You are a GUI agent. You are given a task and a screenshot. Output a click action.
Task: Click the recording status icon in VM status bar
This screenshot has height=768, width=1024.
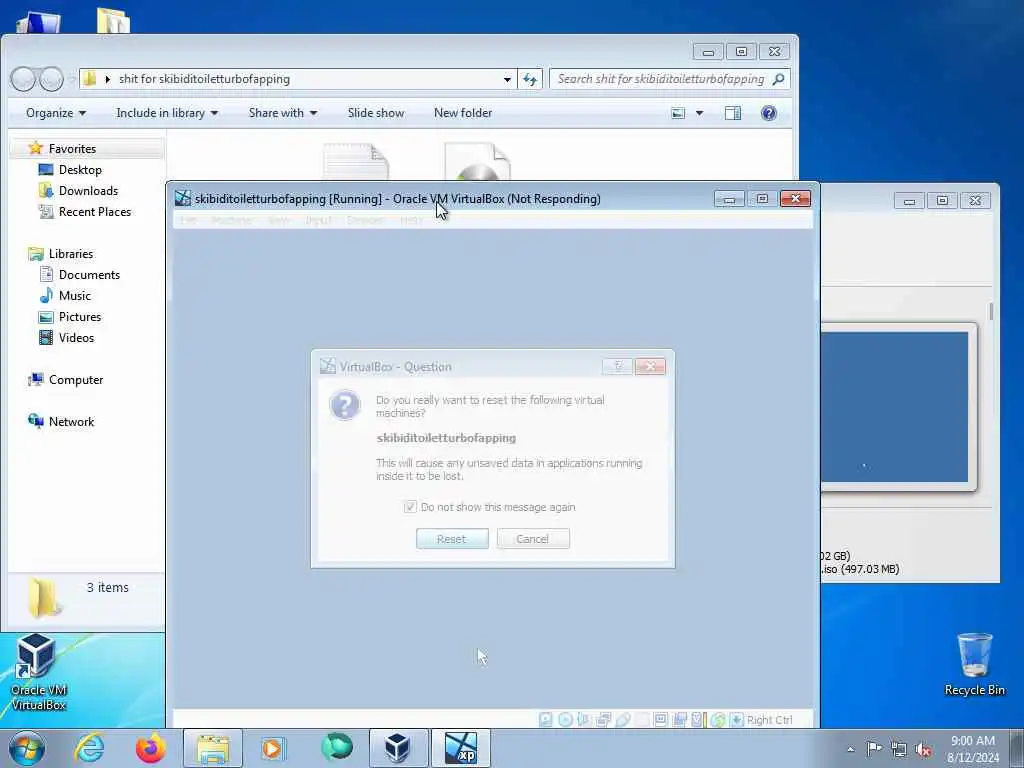[x=680, y=720]
